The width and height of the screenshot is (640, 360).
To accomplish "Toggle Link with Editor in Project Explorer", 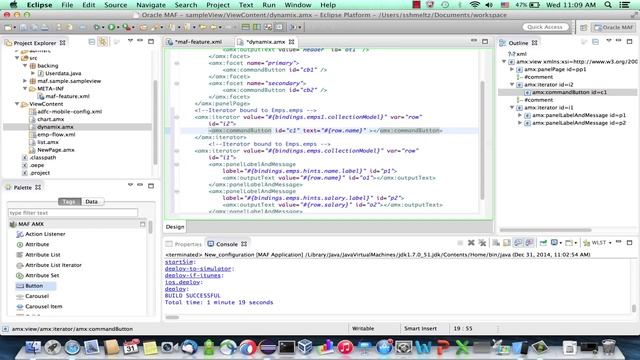I will [102, 42].
